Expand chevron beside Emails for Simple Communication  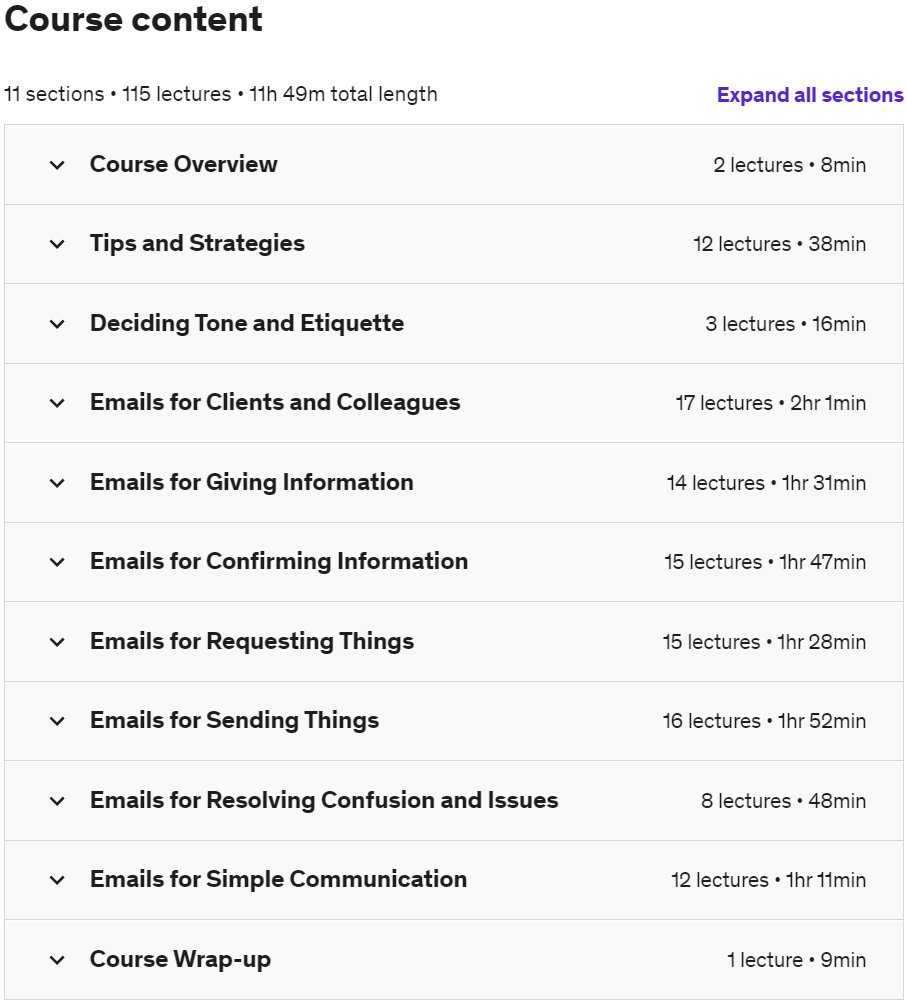(x=57, y=880)
